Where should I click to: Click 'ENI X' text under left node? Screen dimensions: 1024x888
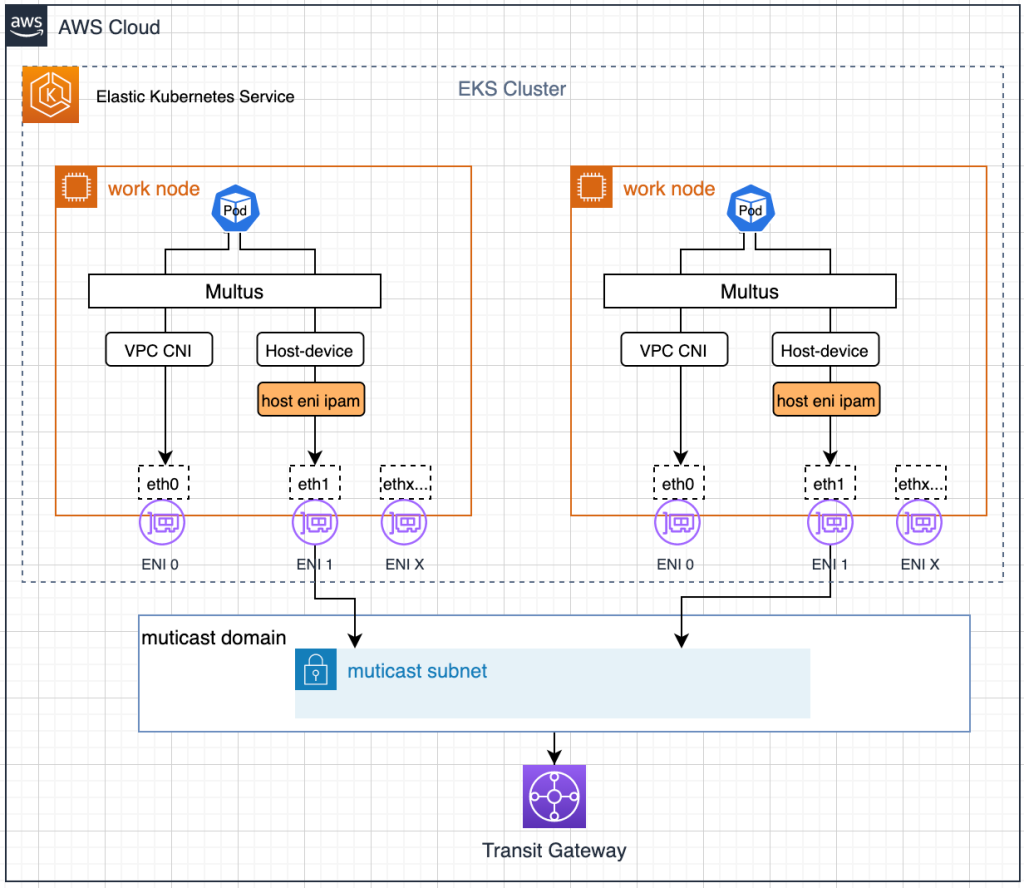pos(404,564)
